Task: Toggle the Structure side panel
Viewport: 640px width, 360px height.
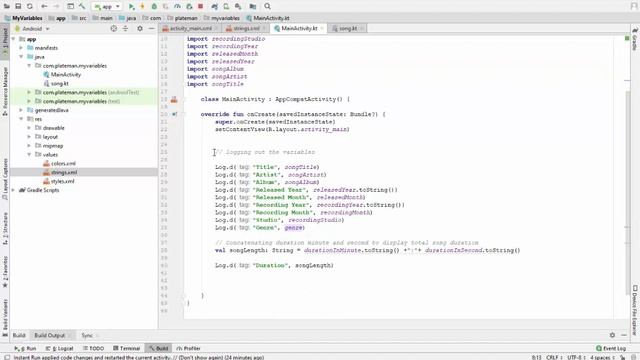Action: tap(5, 229)
